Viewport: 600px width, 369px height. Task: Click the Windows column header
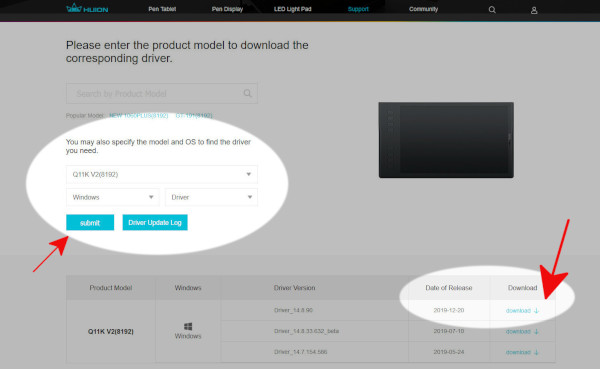point(188,287)
